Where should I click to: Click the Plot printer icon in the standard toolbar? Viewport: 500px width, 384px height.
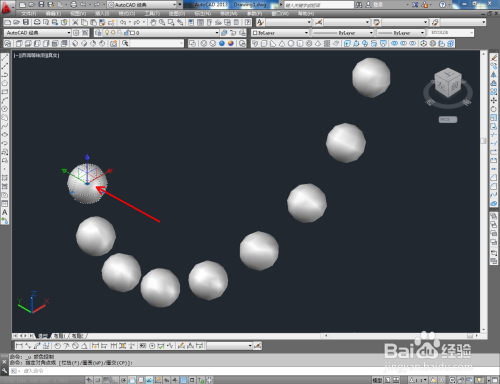[x=37, y=22]
